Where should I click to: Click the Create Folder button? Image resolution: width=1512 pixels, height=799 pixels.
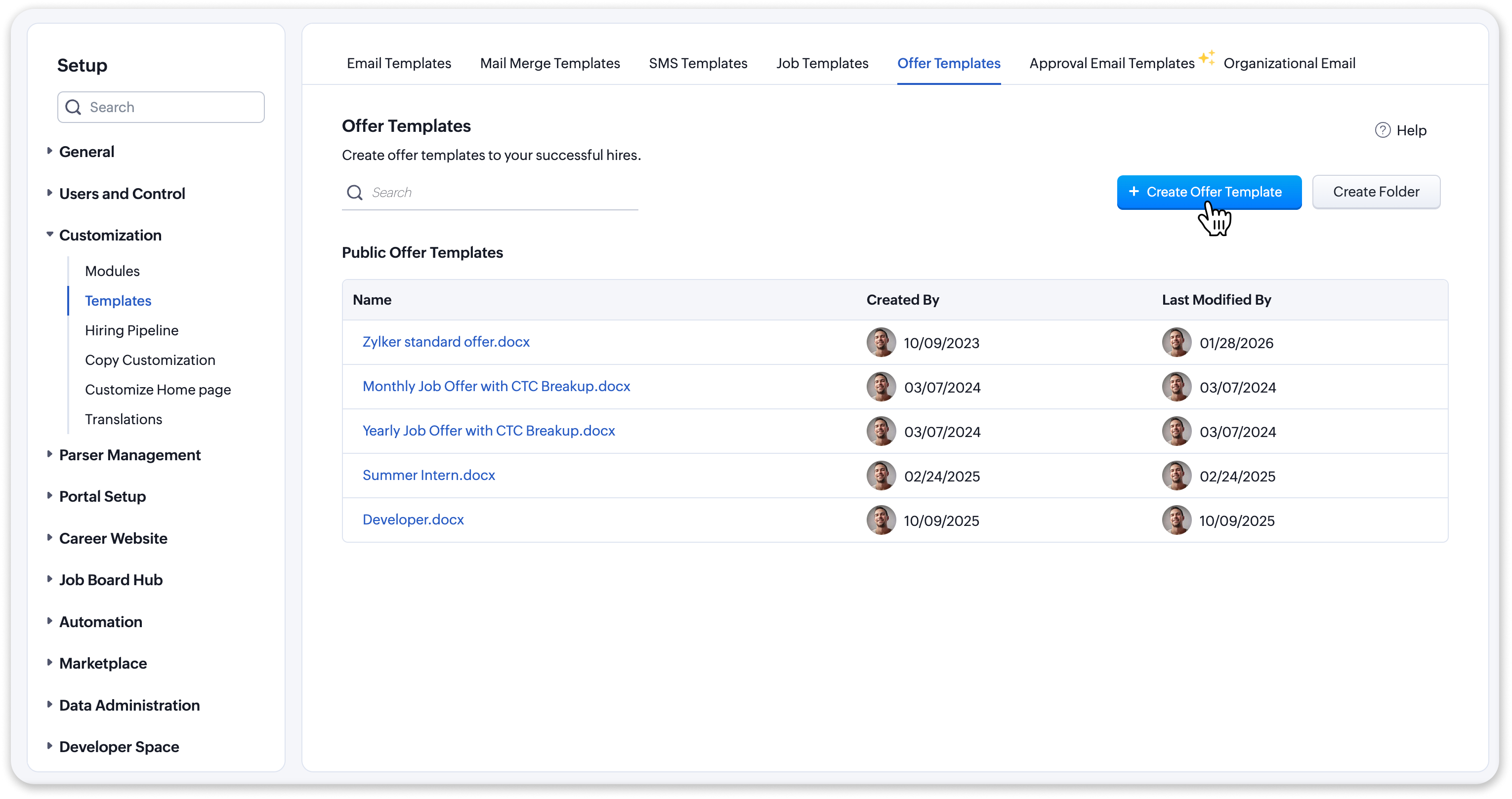tap(1376, 192)
